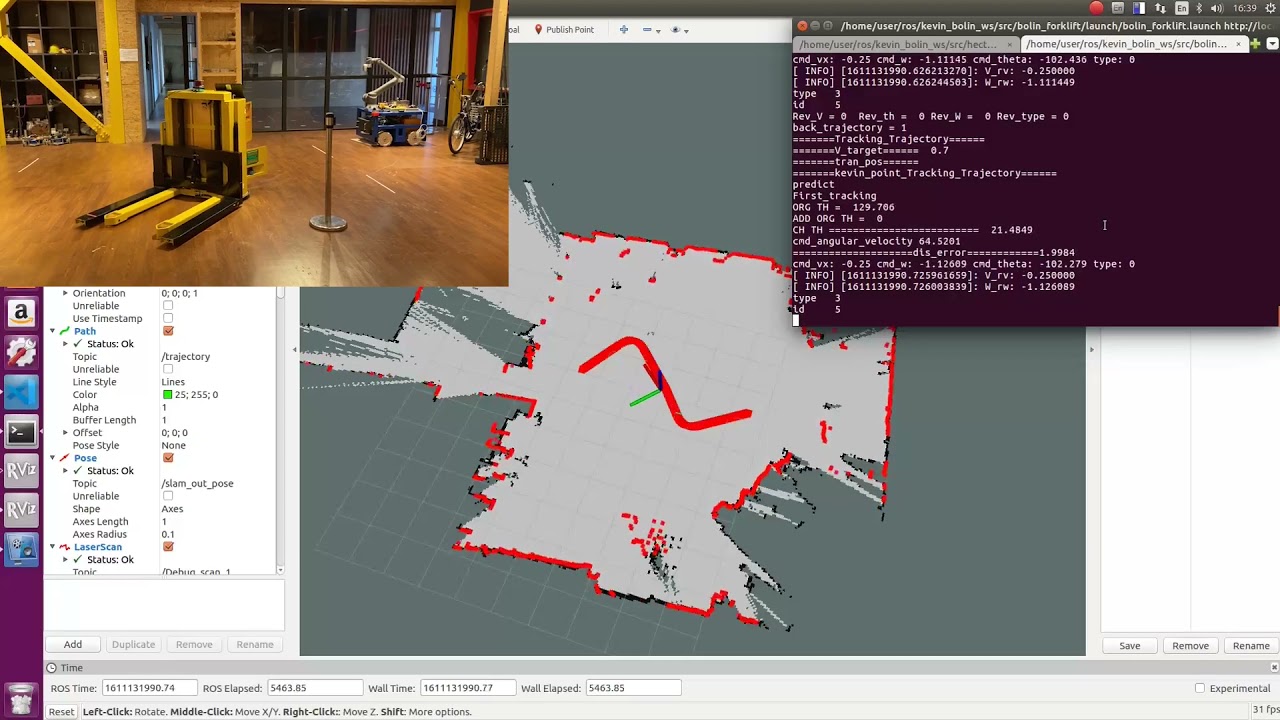Toggle Unreliable checkbox above Use Timestamp
Viewport: 1280px width, 720px height.
(168, 306)
